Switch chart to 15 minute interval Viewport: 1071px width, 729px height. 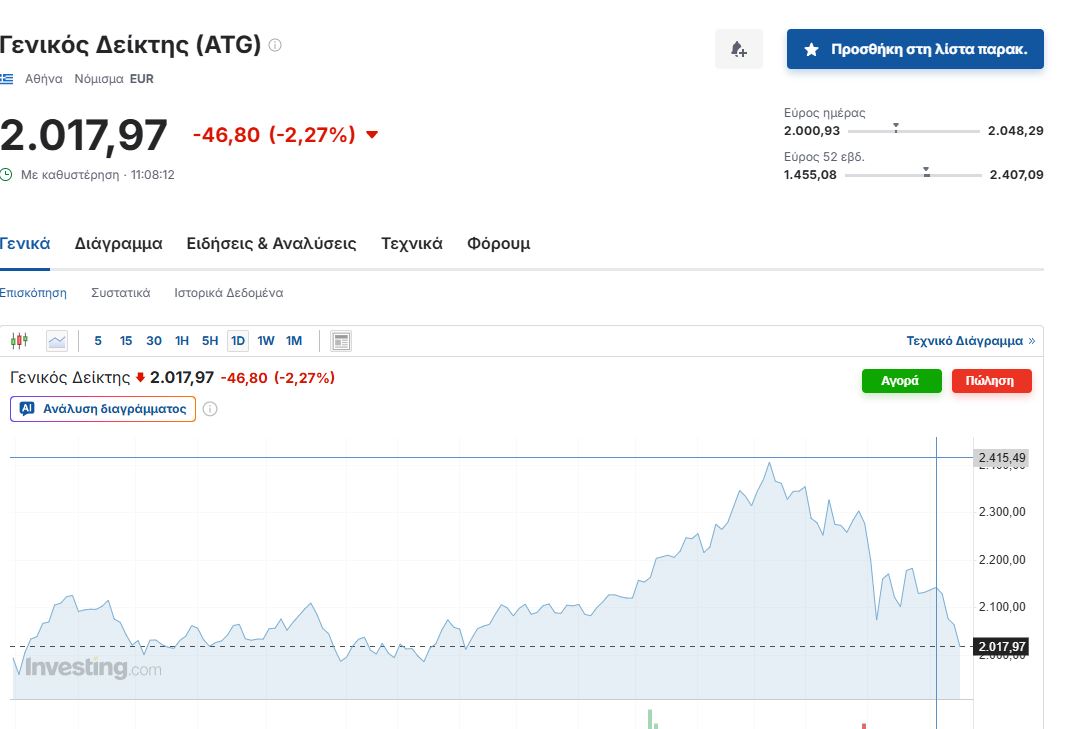coord(126,341)
